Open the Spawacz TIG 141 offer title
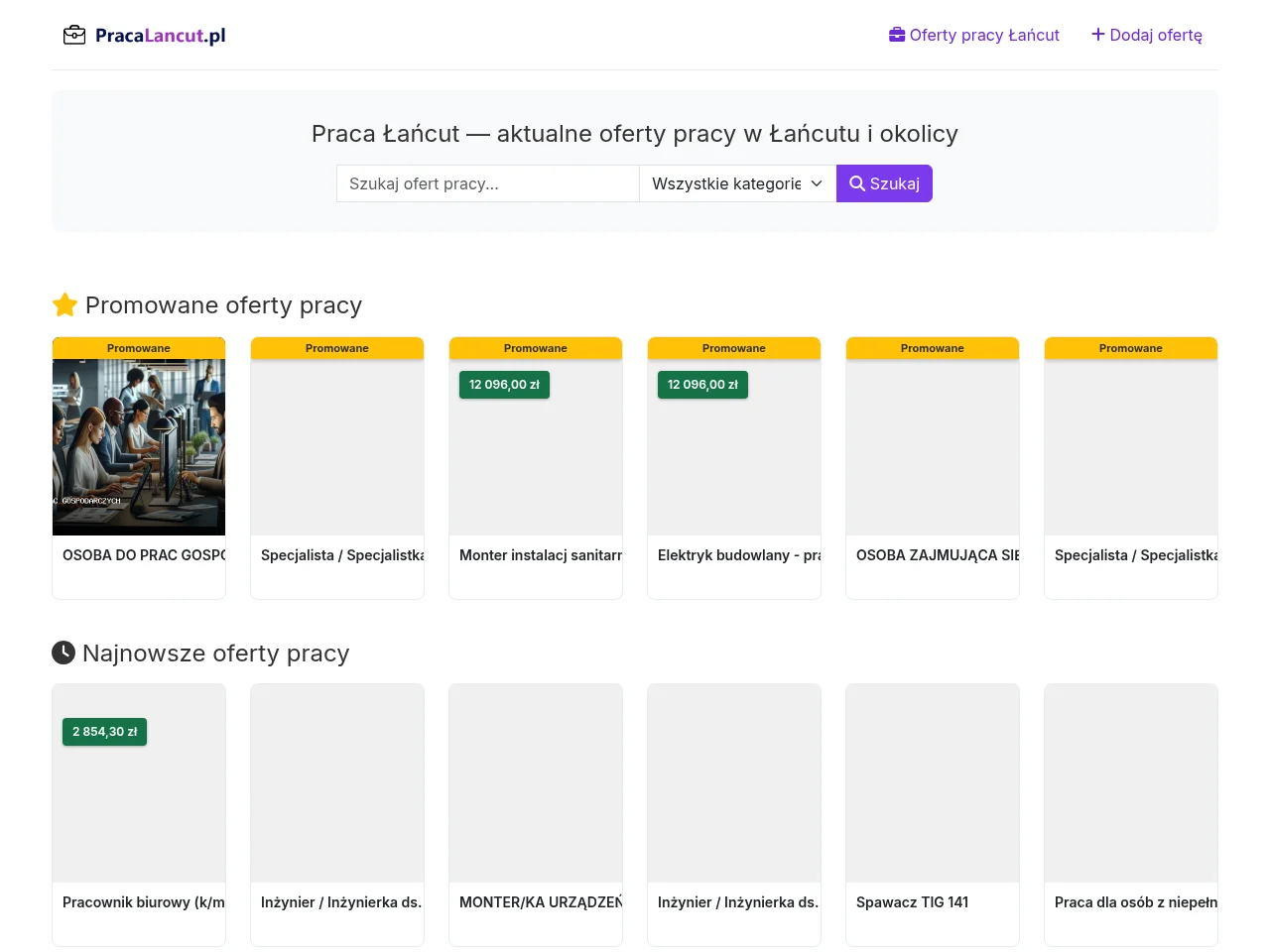1270x952 pixels. click(x=913, y=902)
